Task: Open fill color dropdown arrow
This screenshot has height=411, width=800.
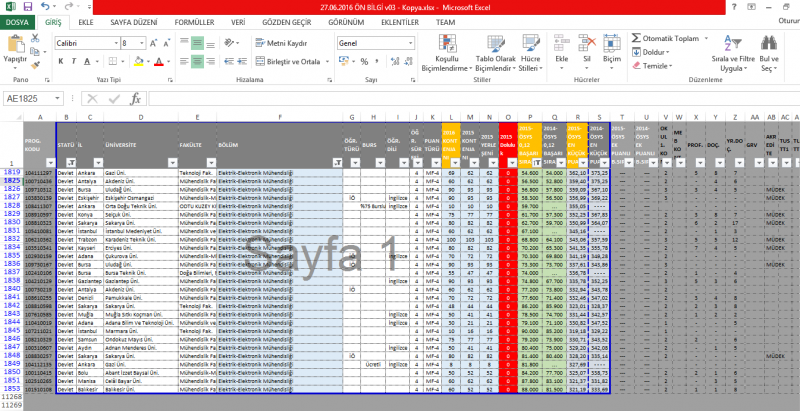Action: click(147, 62)
